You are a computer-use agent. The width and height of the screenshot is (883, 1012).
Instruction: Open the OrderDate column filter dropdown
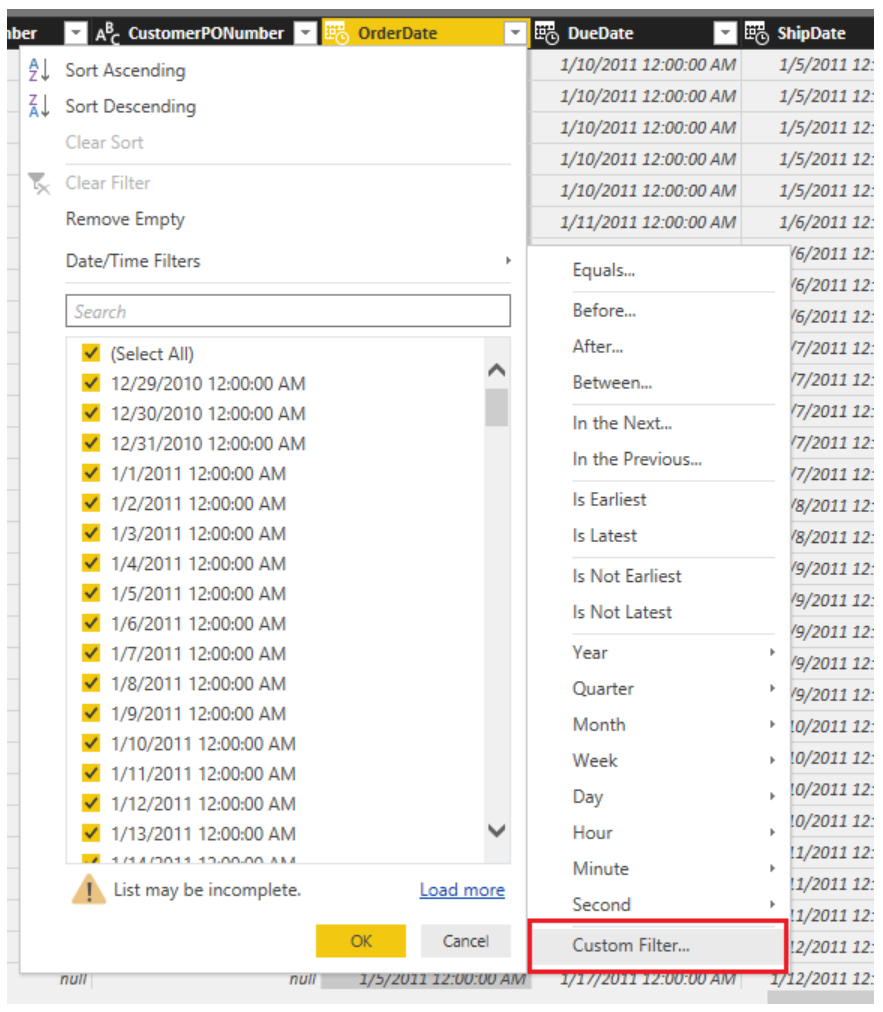(515, 32)
